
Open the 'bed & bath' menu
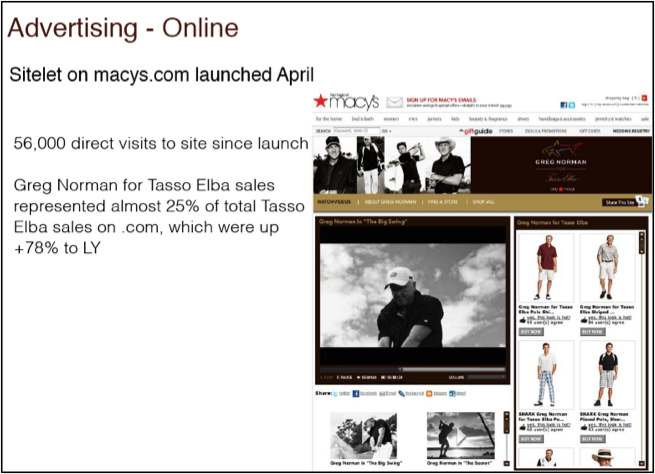click(363, 119)
